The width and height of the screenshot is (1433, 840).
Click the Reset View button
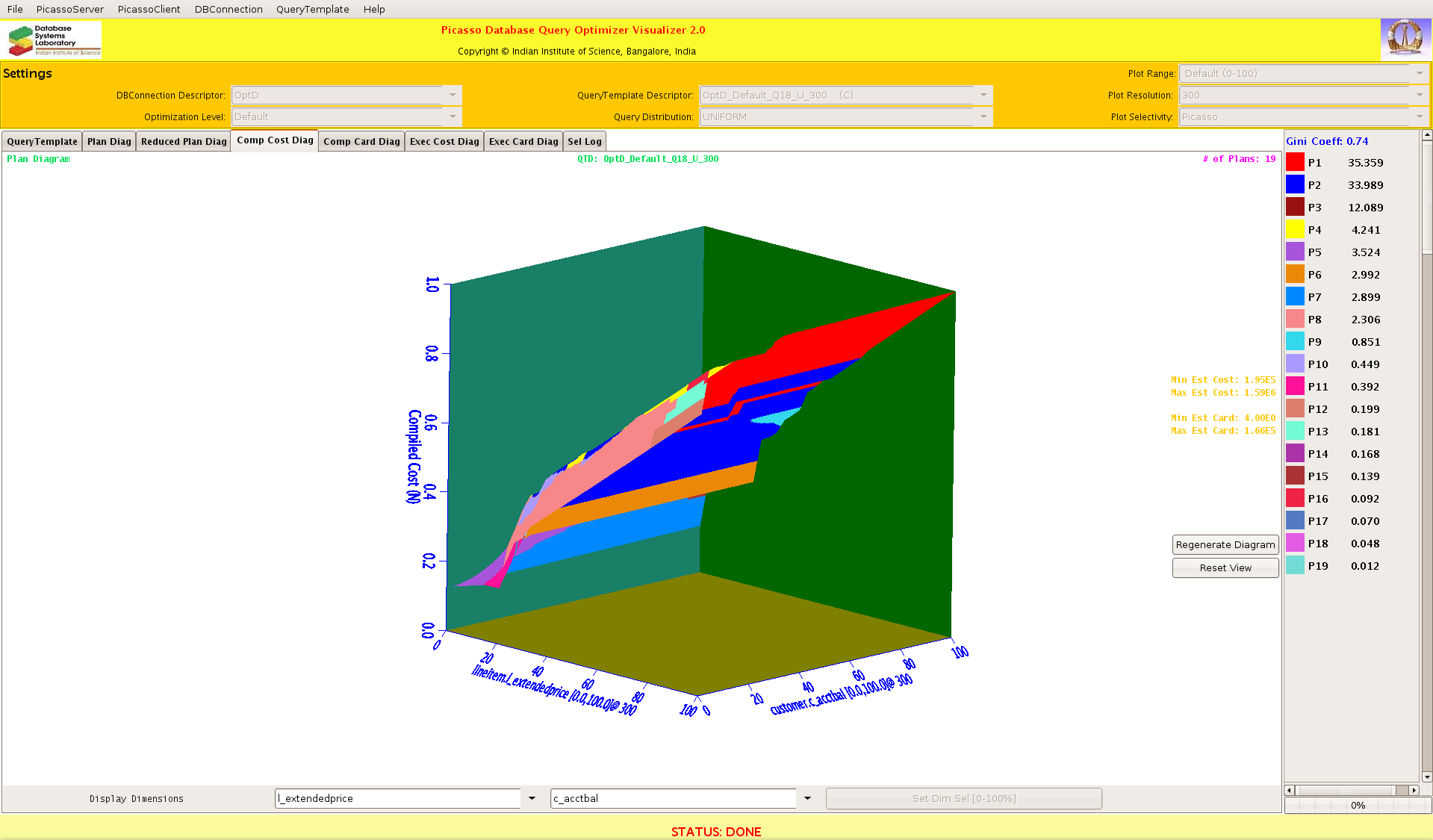click(x=1225, y=567)
